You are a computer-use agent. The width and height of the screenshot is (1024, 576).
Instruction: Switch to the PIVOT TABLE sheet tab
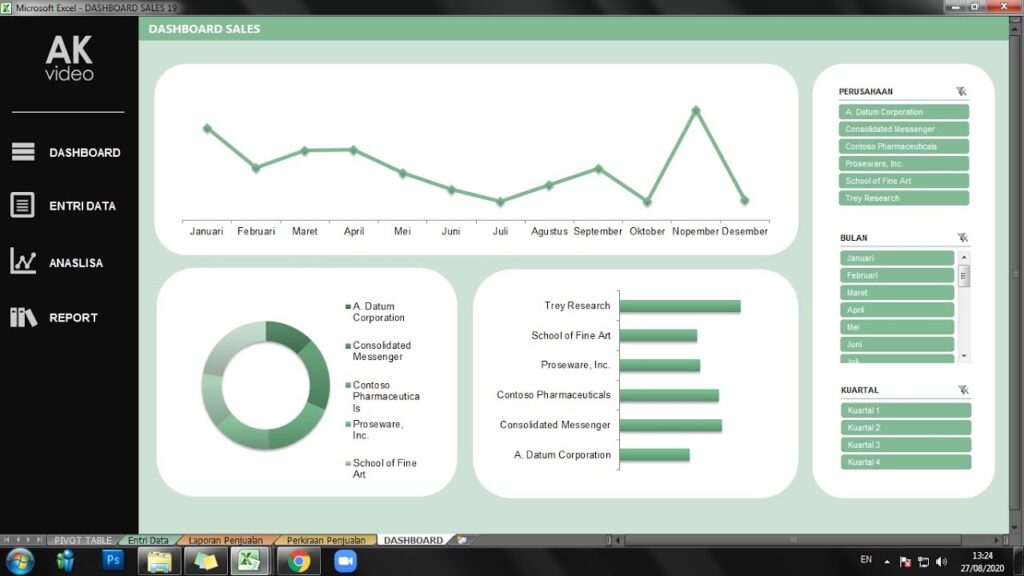(82, 540)
